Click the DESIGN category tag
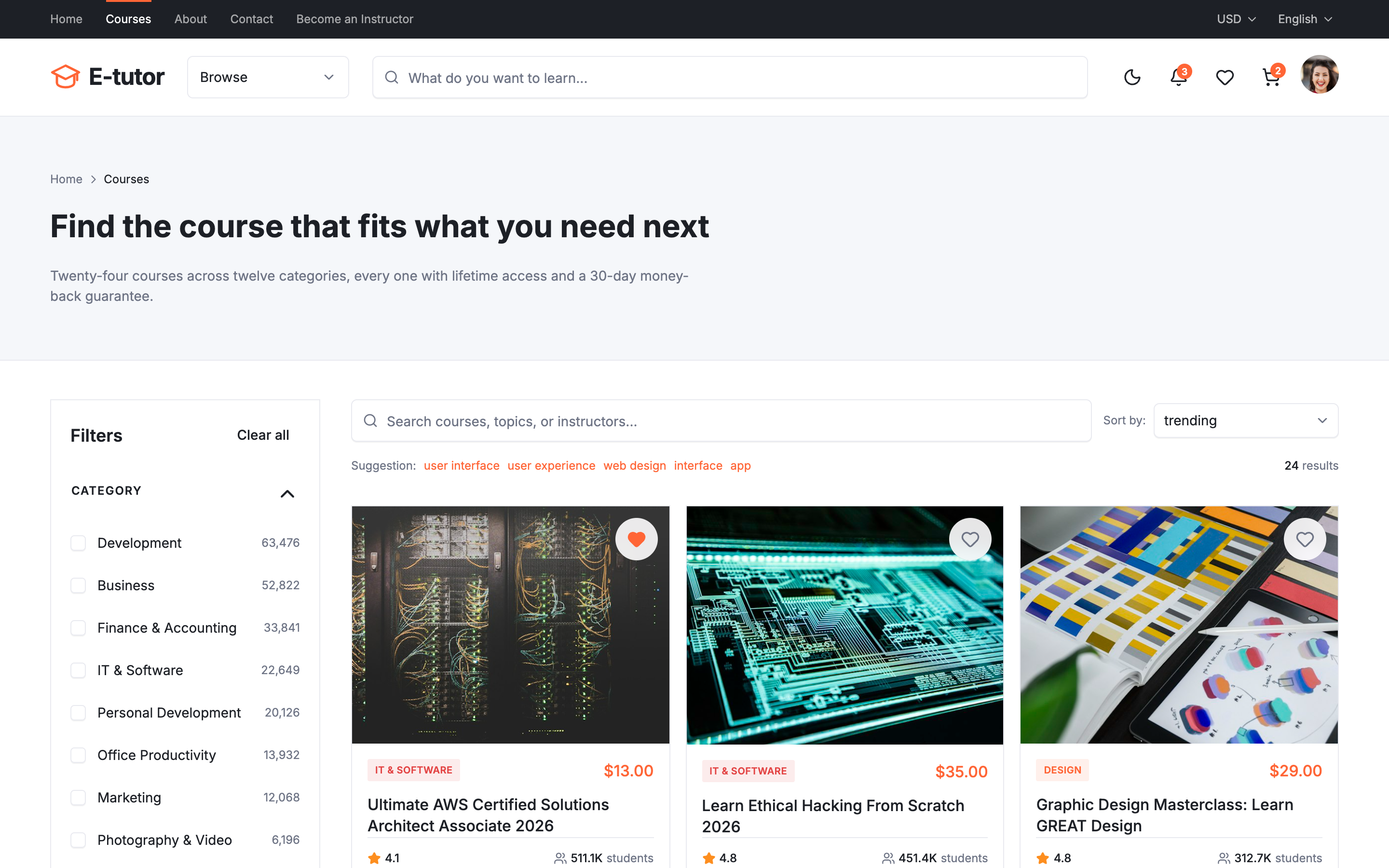The width and height of the screenshot is (1389, 868). point(1062,770)
